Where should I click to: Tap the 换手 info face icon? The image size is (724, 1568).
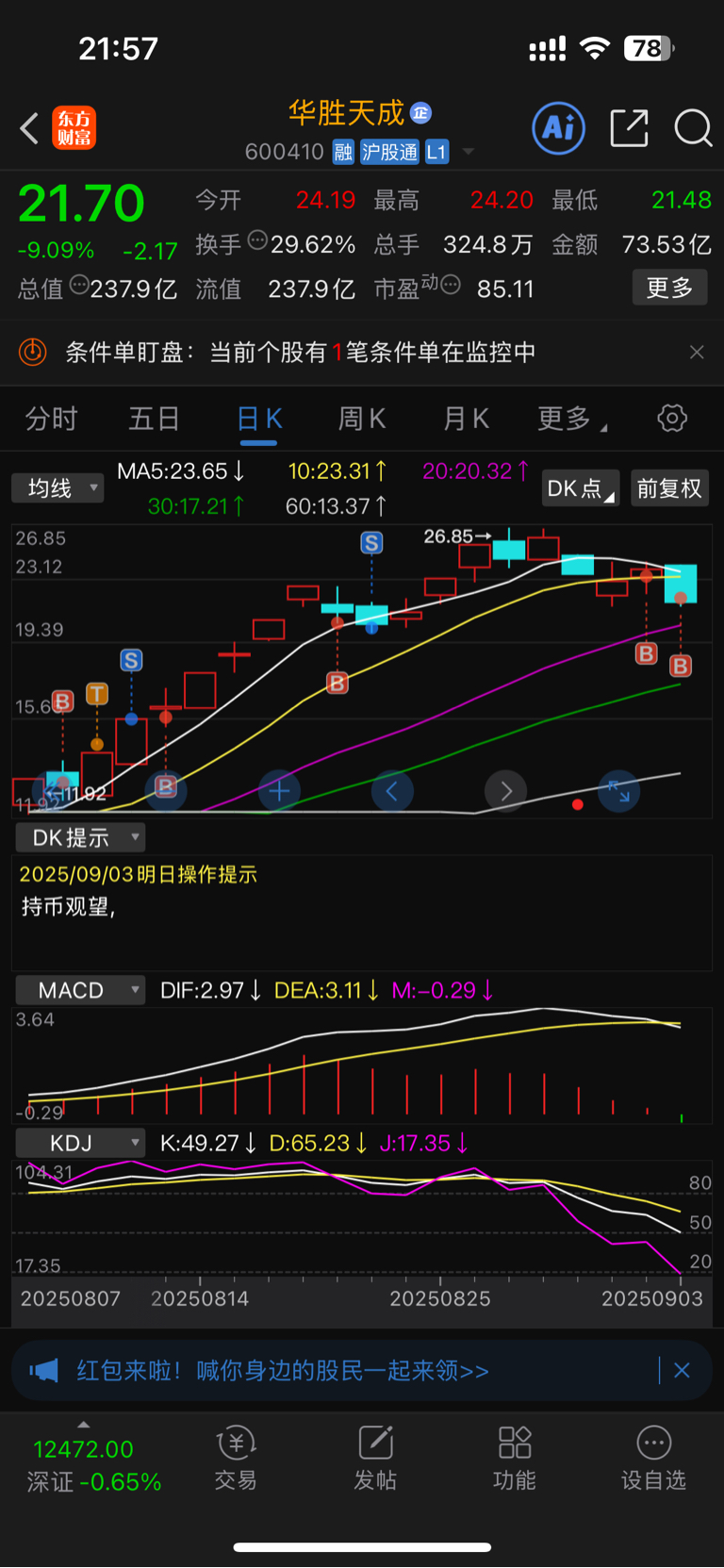[257, 240]
